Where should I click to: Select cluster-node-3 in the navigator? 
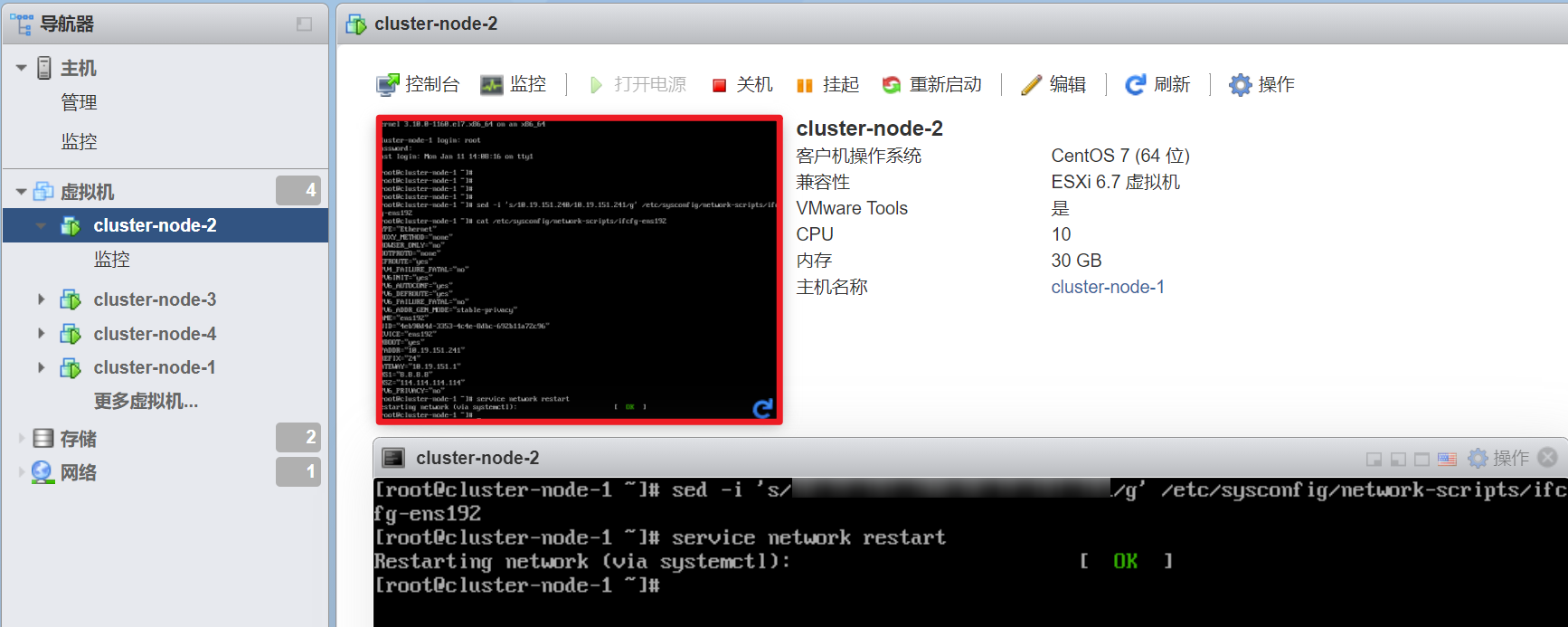point(155,299)
